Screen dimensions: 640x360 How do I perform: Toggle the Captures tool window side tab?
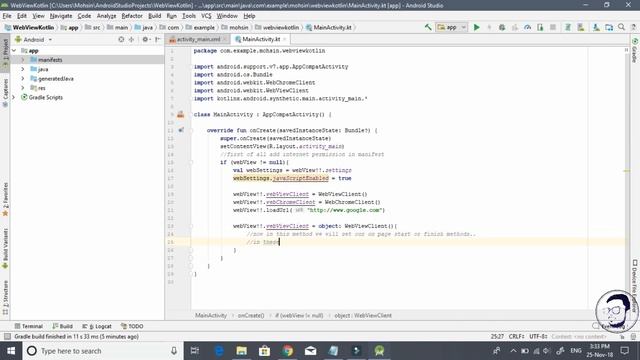point(5,93)
